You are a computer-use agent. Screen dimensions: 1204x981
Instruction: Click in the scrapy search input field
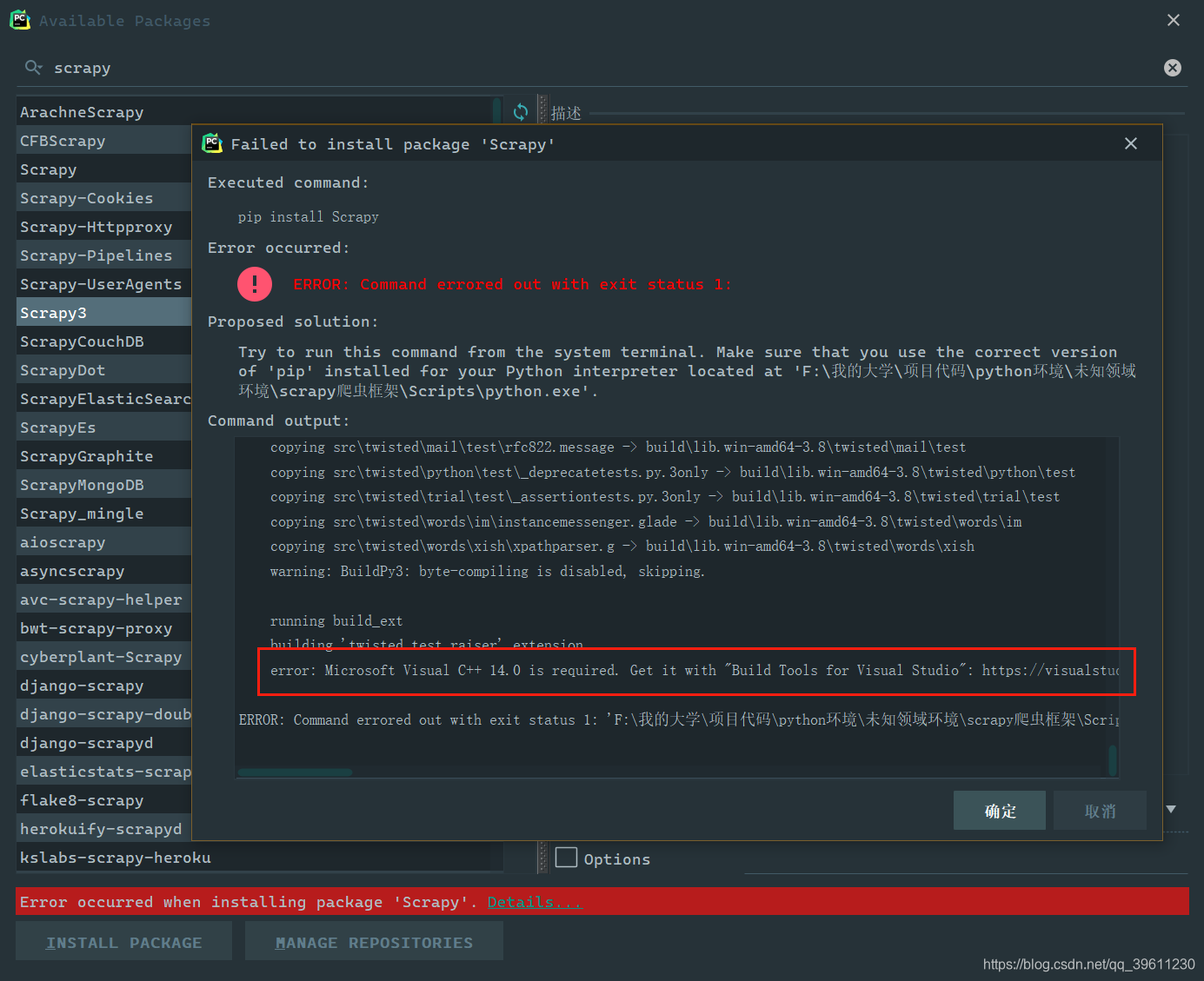600,68
